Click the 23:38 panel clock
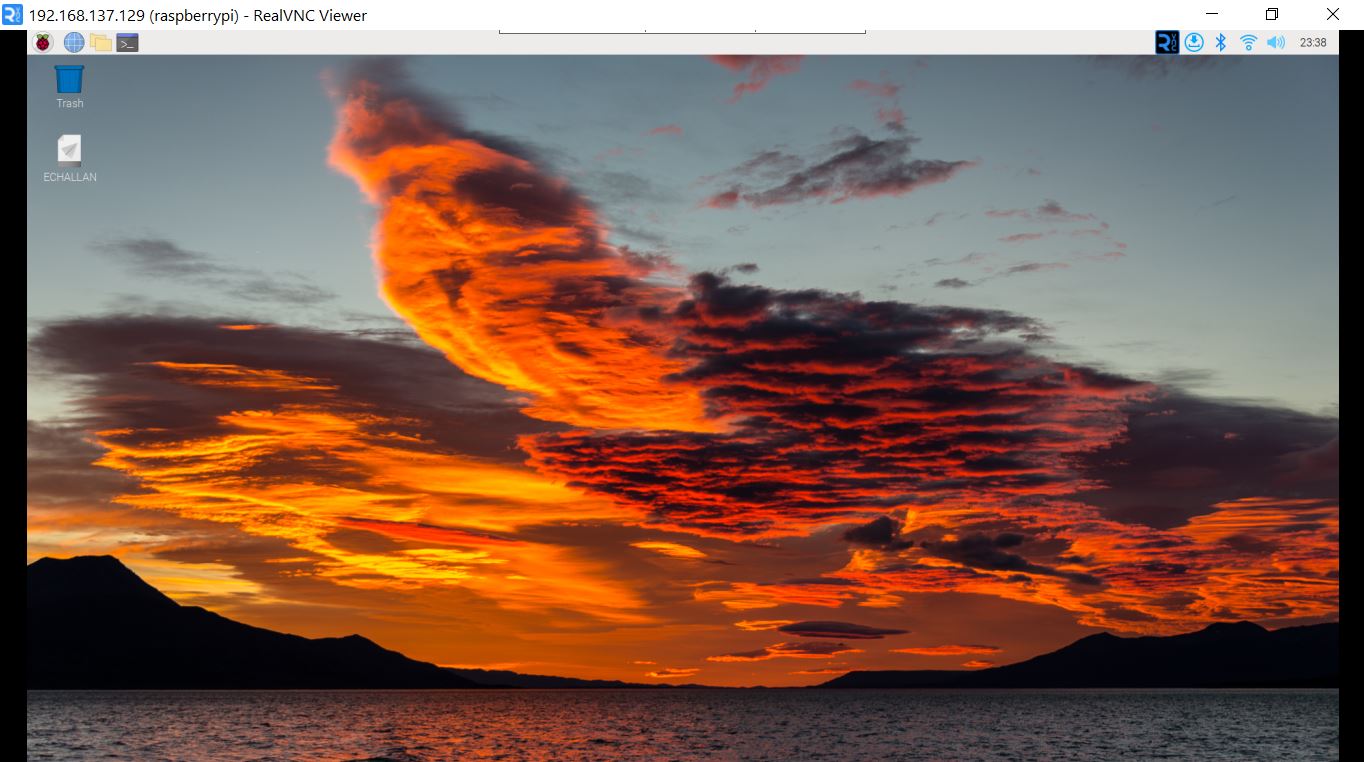1364x762 pixels. pyautogui.click(x=1313, y=42)
